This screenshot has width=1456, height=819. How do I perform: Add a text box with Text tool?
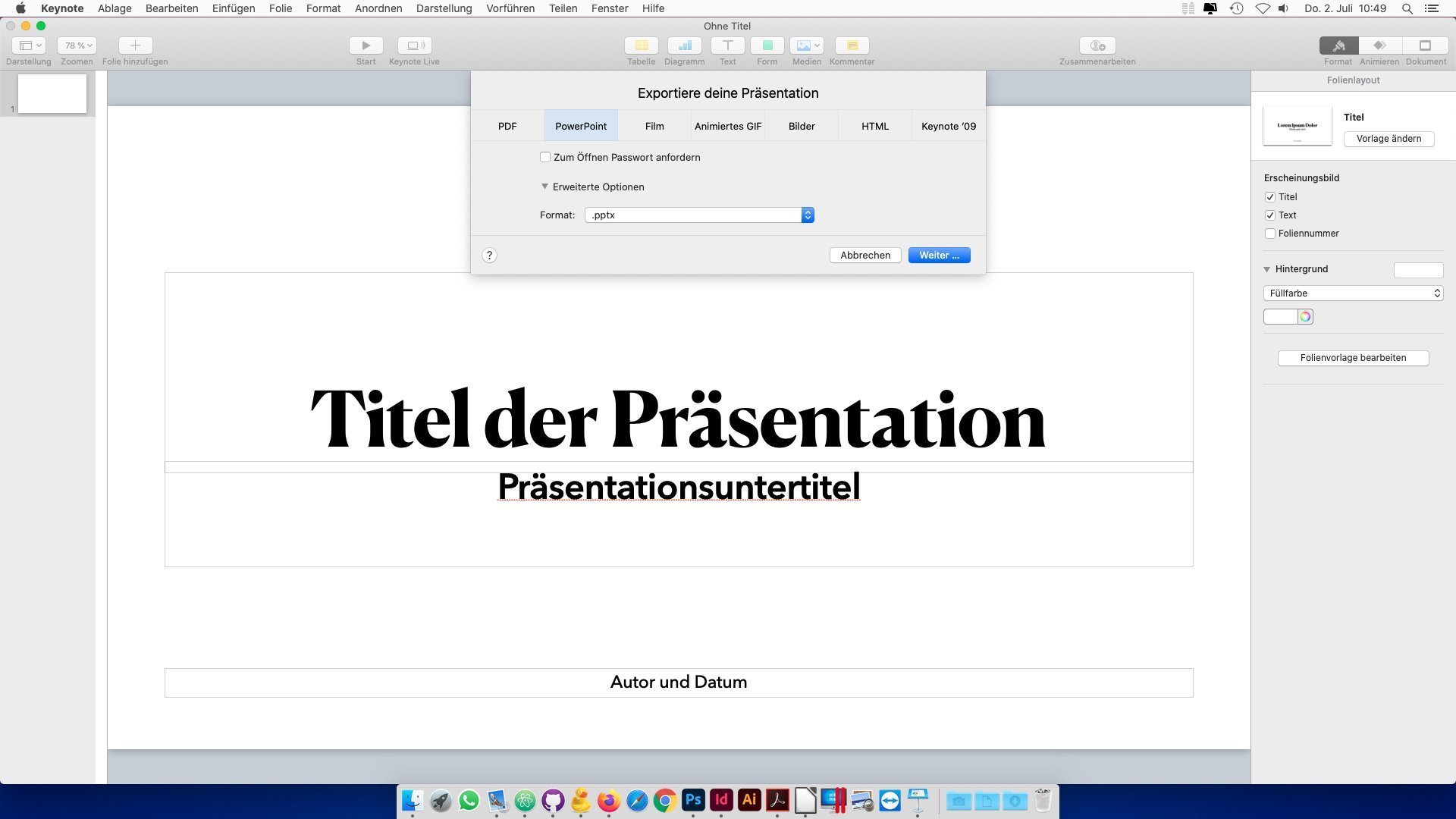[x=727, y=45]
